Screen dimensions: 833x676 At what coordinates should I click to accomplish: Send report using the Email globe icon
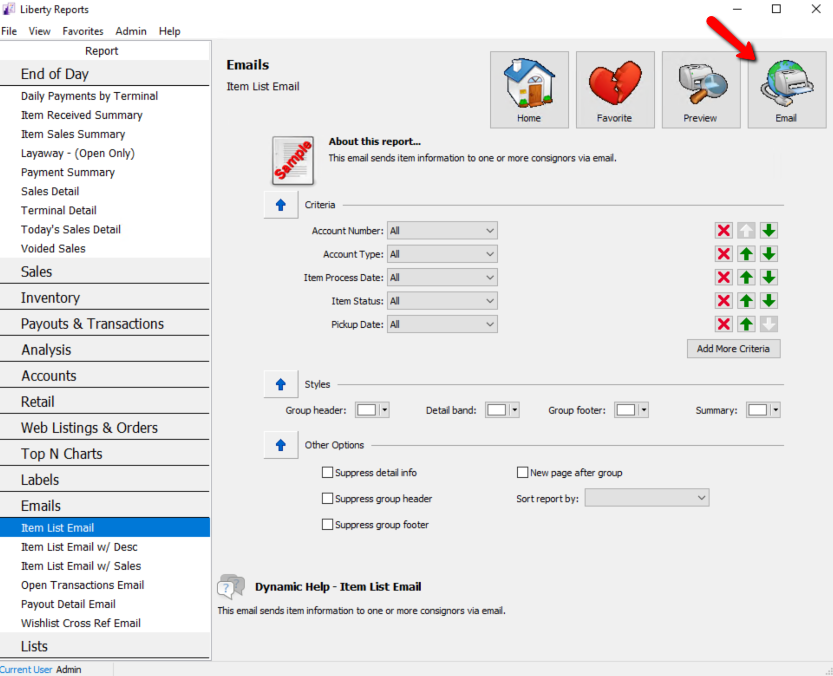point(787,90)
